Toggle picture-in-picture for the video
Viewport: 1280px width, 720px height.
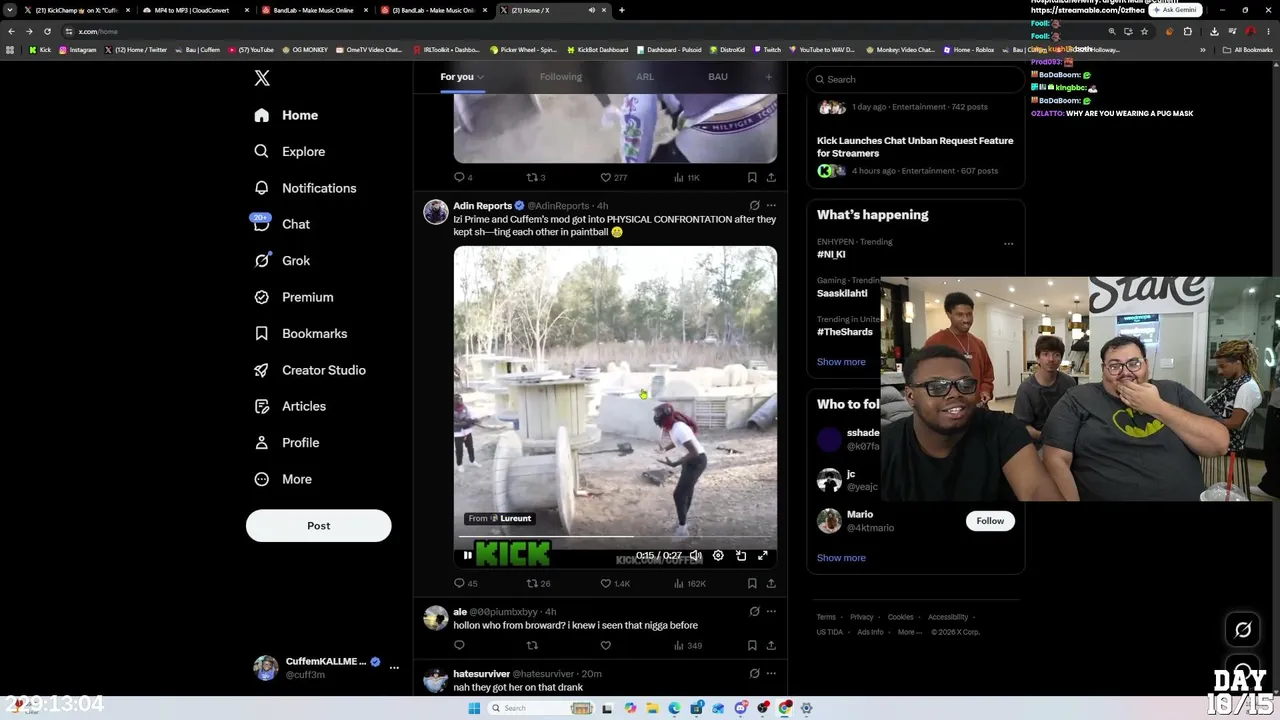(x=741, y=556)
